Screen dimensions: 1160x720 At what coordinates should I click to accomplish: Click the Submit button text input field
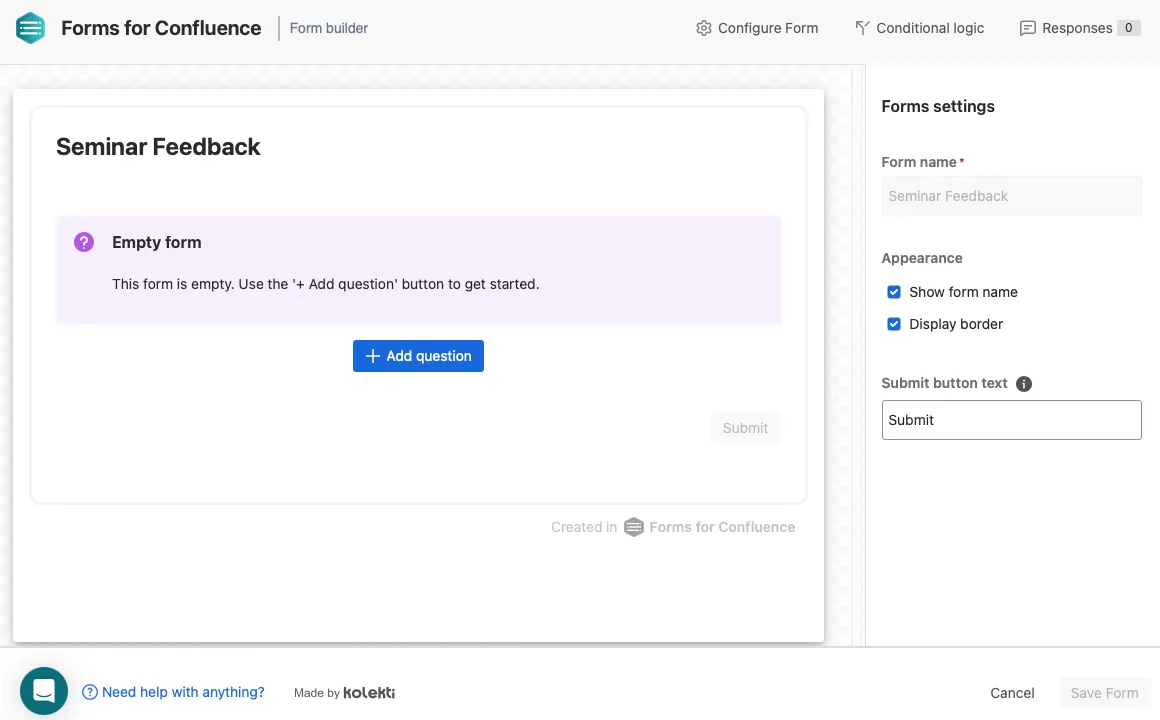point(1011,420)
